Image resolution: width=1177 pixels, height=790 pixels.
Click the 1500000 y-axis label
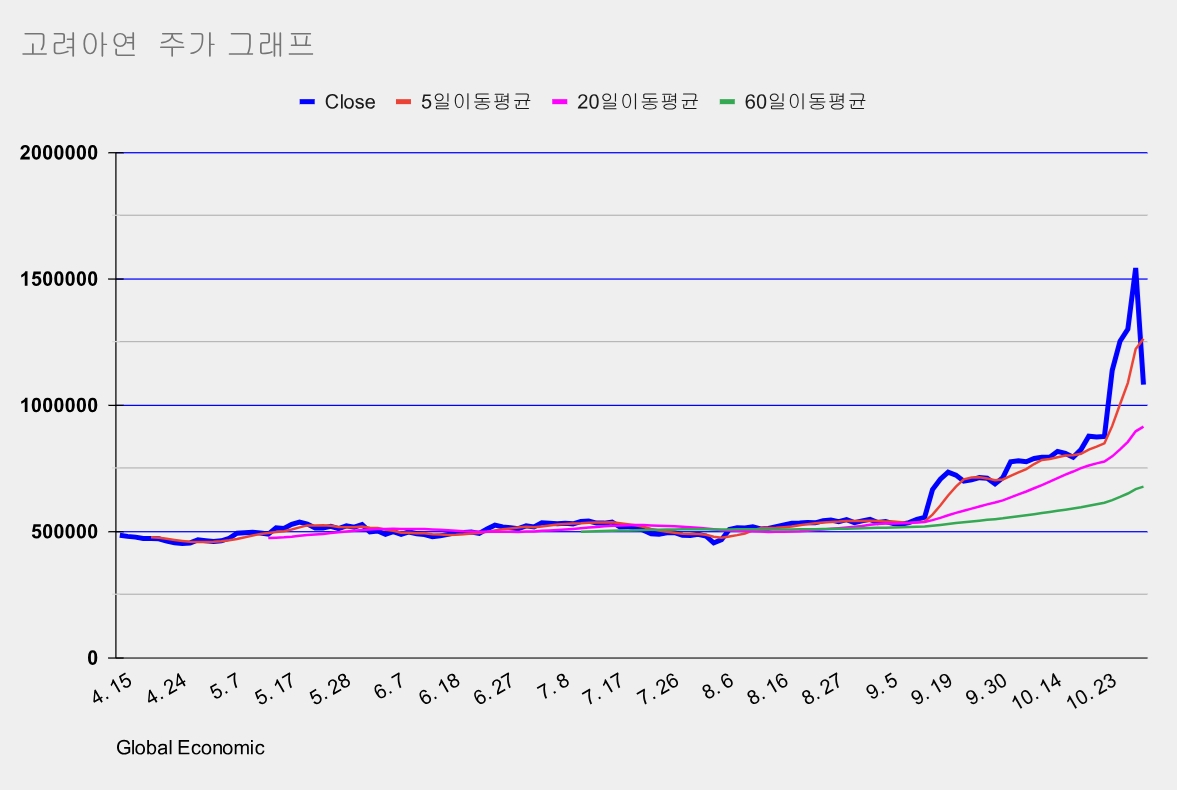[x=59, y=279]
